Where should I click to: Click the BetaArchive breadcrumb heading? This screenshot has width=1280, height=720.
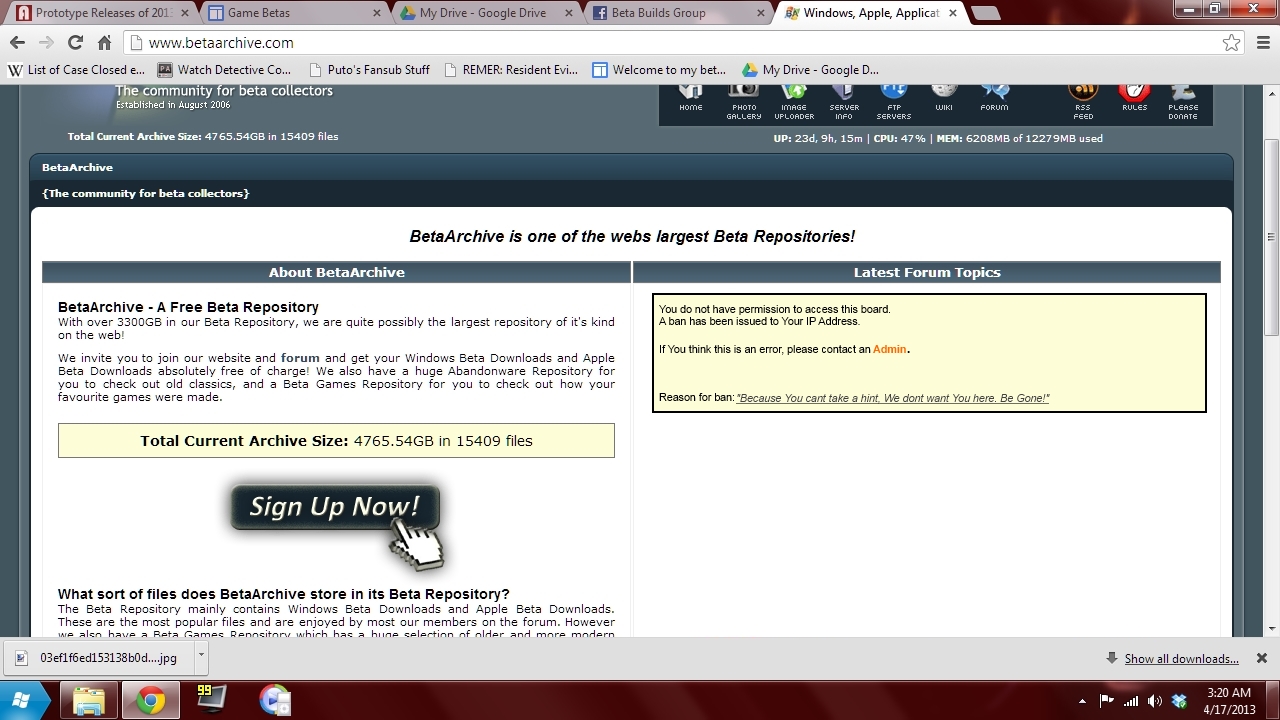[x=77, y=167]
